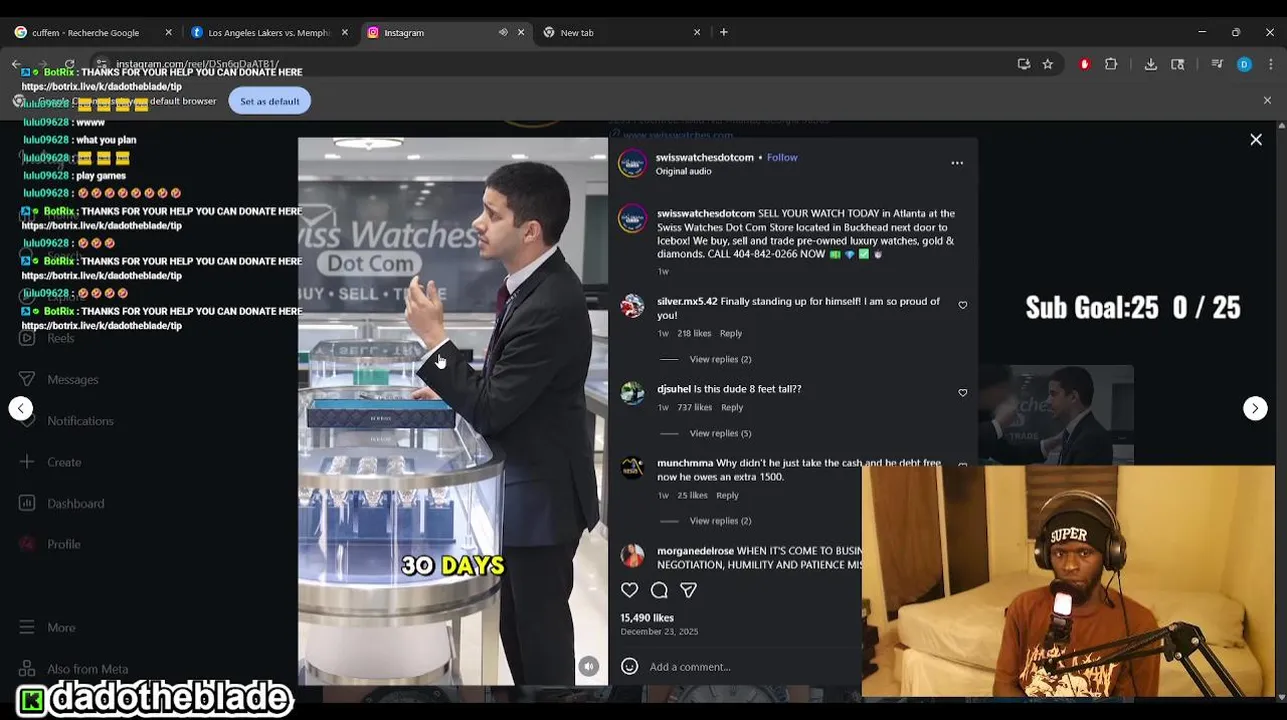The width and height of the screenshot is (1287, 720).
Task: Share the reel with the paper plane icon
Action: [x=688, y=590]
